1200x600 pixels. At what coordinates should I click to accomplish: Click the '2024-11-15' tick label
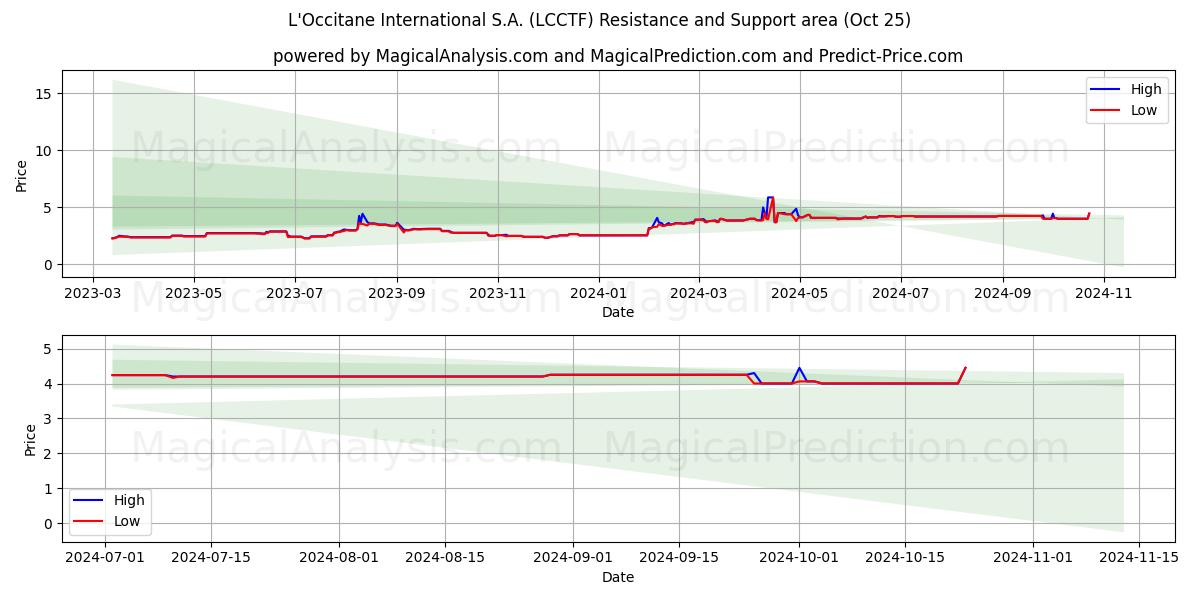(x=1139, y=559)
